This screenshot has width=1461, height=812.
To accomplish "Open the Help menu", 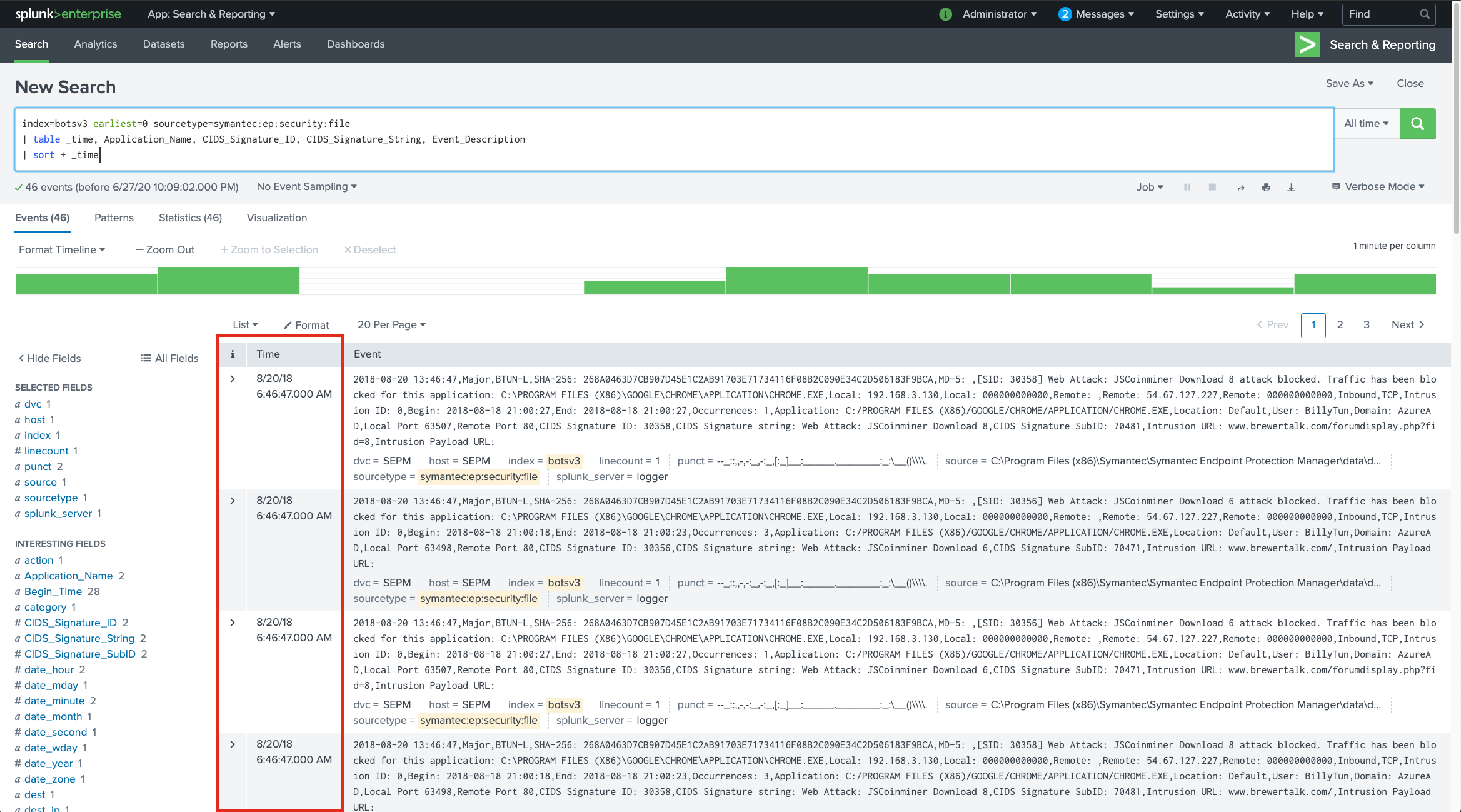I will click(x=1307, y=14).
